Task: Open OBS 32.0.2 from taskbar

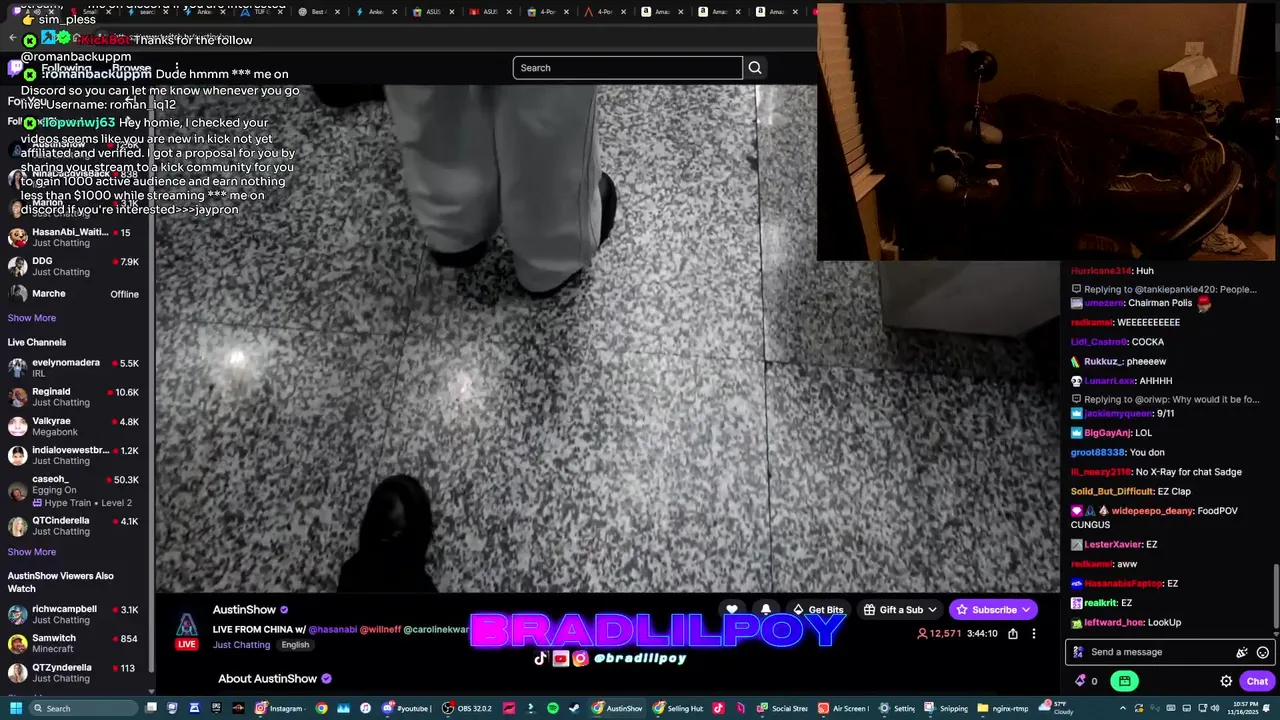Action: click(467, 708)
